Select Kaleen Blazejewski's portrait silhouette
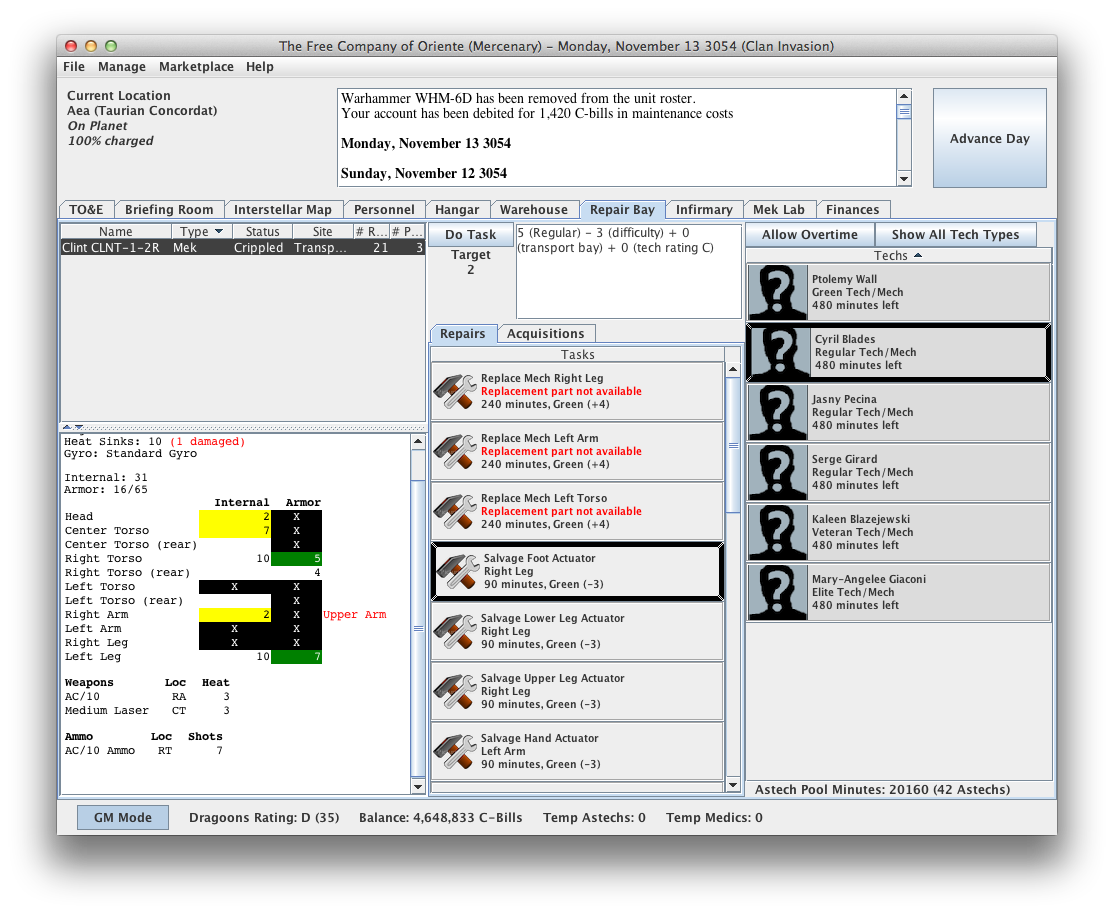 (x=778, y=532)
